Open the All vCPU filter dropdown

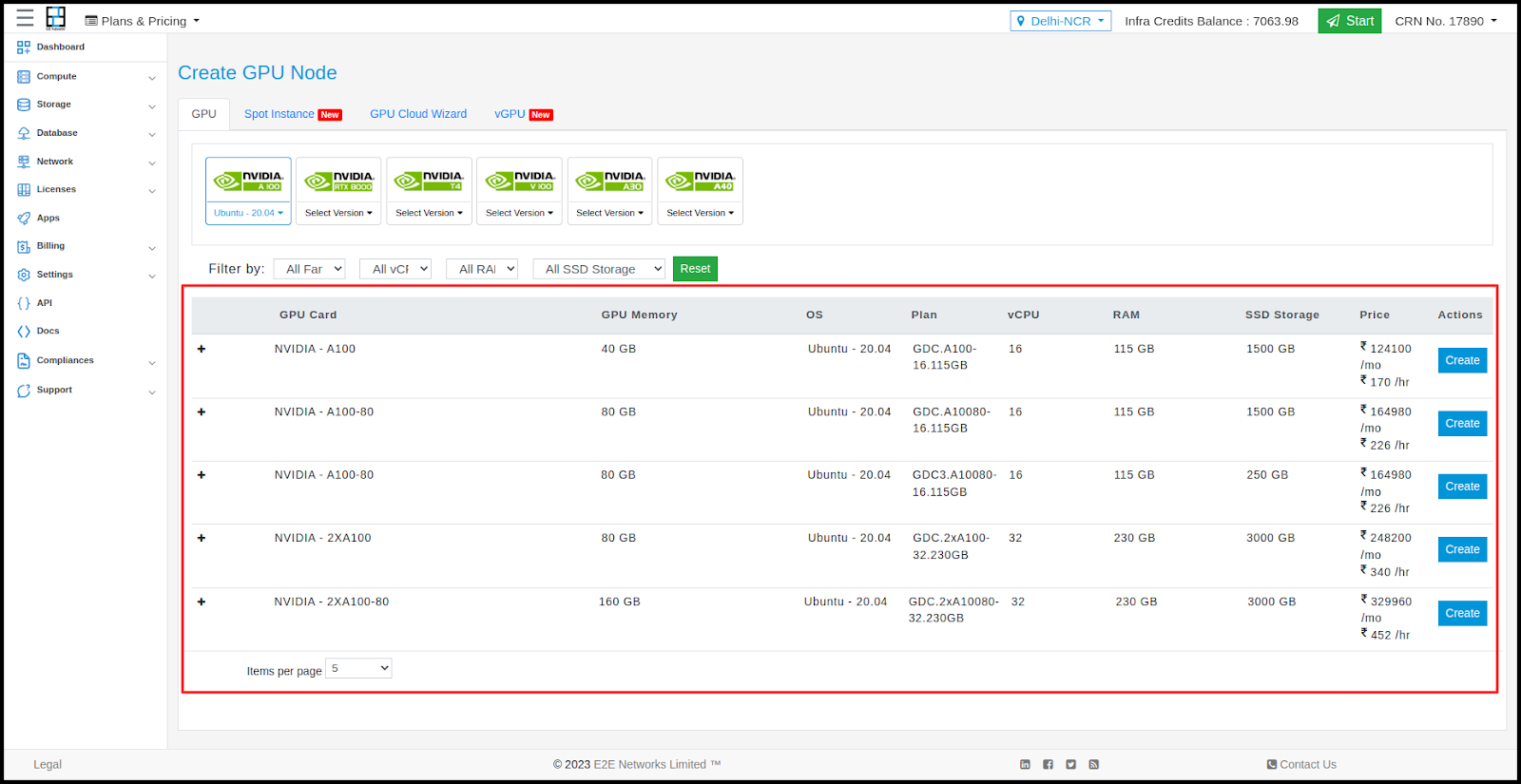click(x=395, y=269)
